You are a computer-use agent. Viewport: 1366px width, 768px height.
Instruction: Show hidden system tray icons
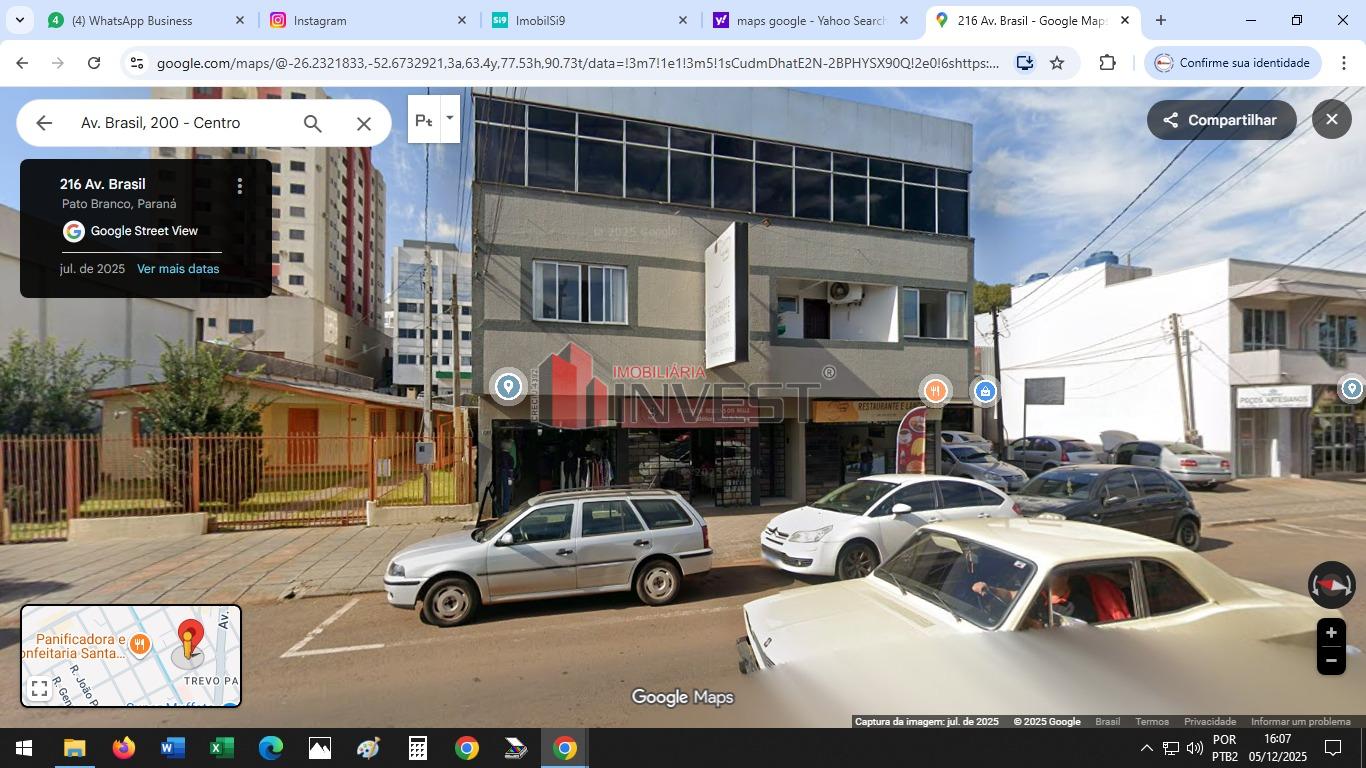[x=1146, y=748]
